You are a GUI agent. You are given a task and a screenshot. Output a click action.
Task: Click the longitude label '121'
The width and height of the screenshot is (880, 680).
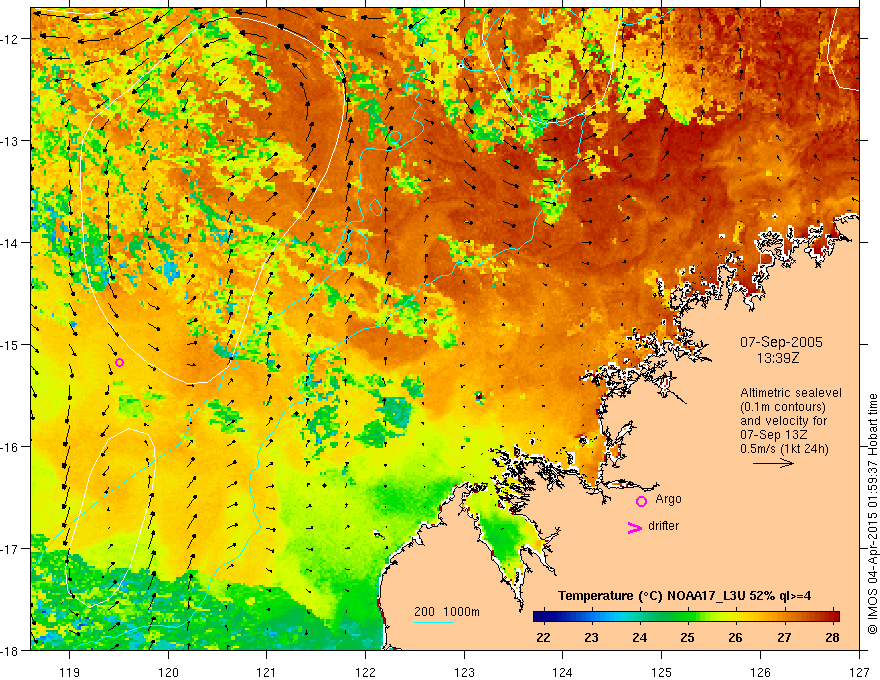pyautogui.click(x=267, y=672)
